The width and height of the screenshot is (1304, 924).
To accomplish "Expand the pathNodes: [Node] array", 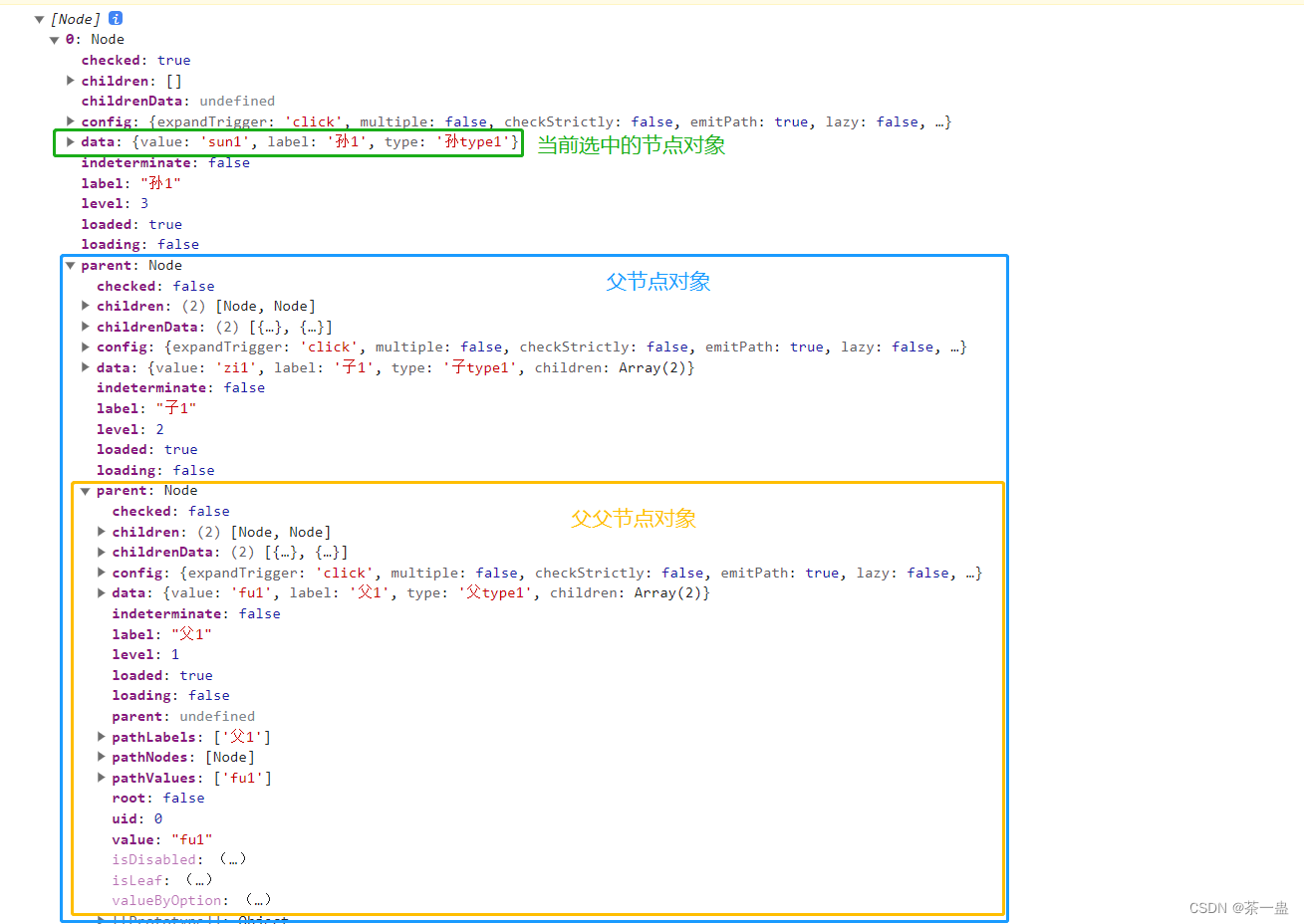I will pos(101,757).
